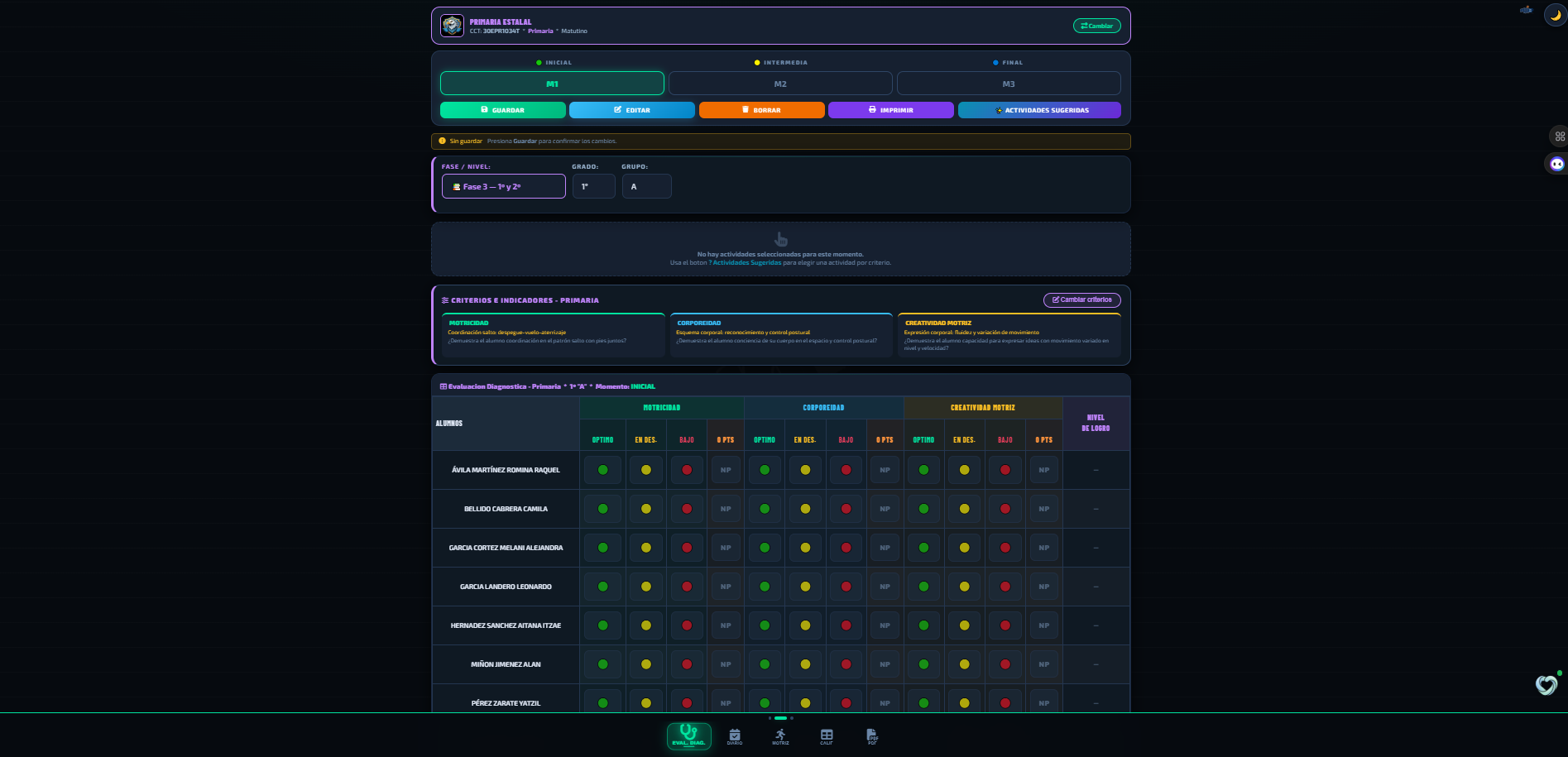Image resolution: width=1568 pixels, height=757 pixels.
Task: Click Cambiar criterios button
Action: (1082, 299)
